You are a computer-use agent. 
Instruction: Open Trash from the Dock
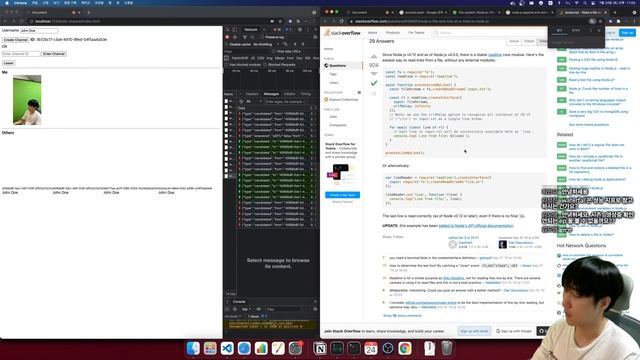447,348
